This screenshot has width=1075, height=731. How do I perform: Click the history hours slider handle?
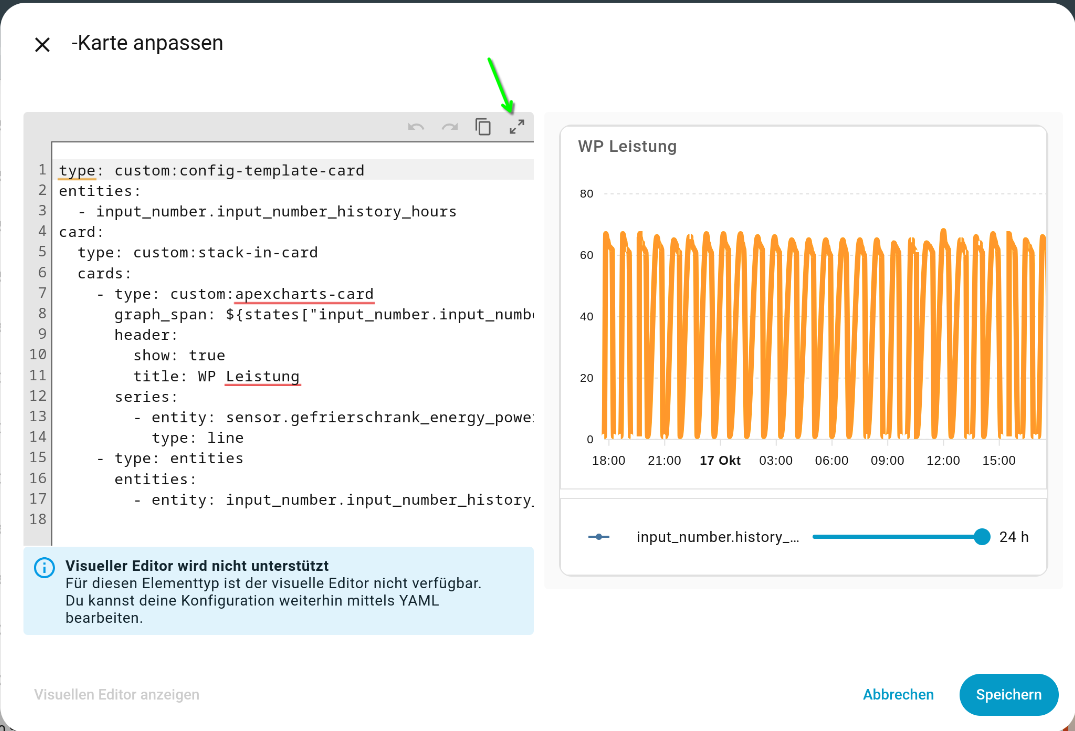(982, 537)
